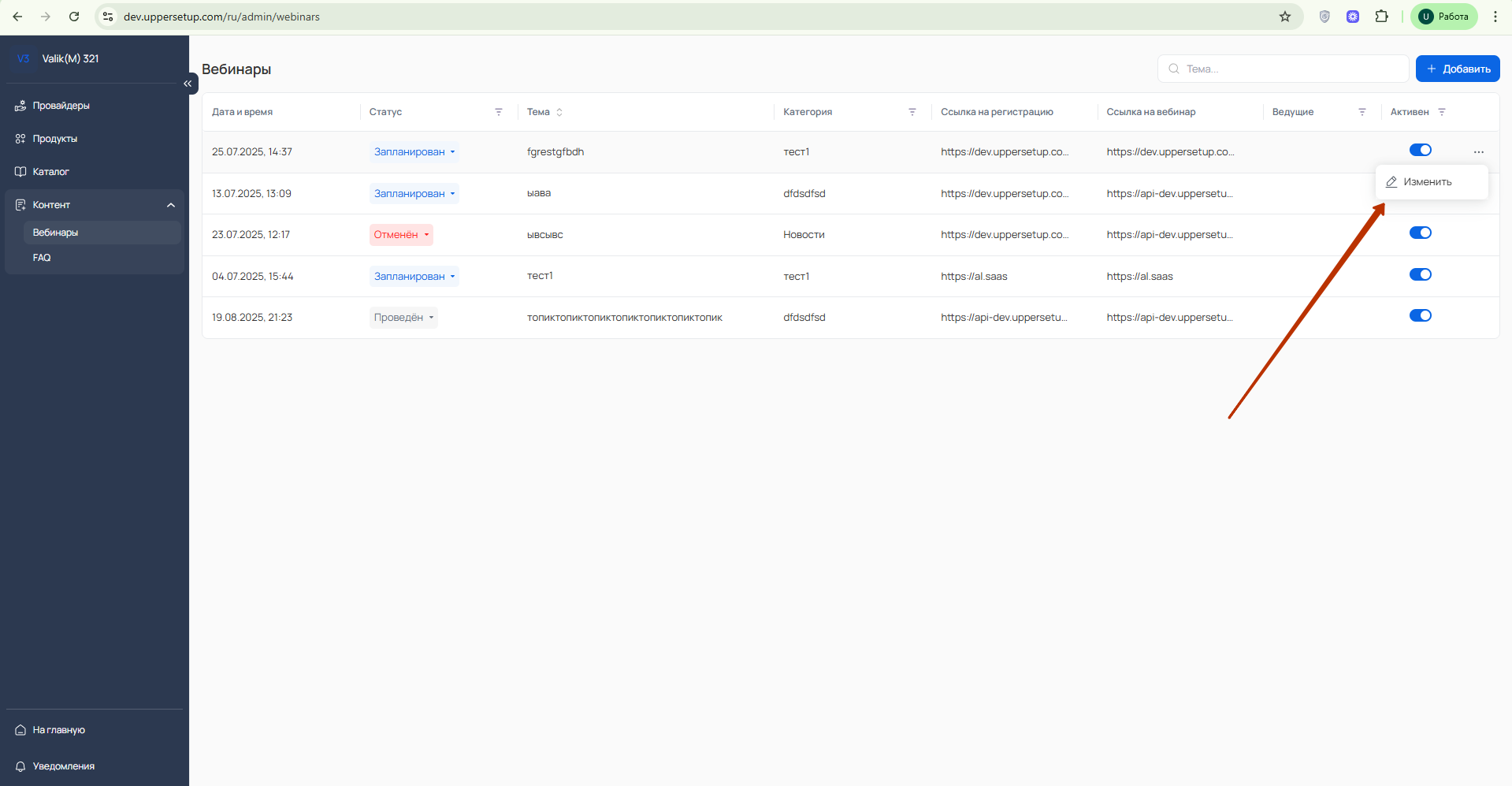
Task: Open the Категория column filter
Action: coord(912,112)
